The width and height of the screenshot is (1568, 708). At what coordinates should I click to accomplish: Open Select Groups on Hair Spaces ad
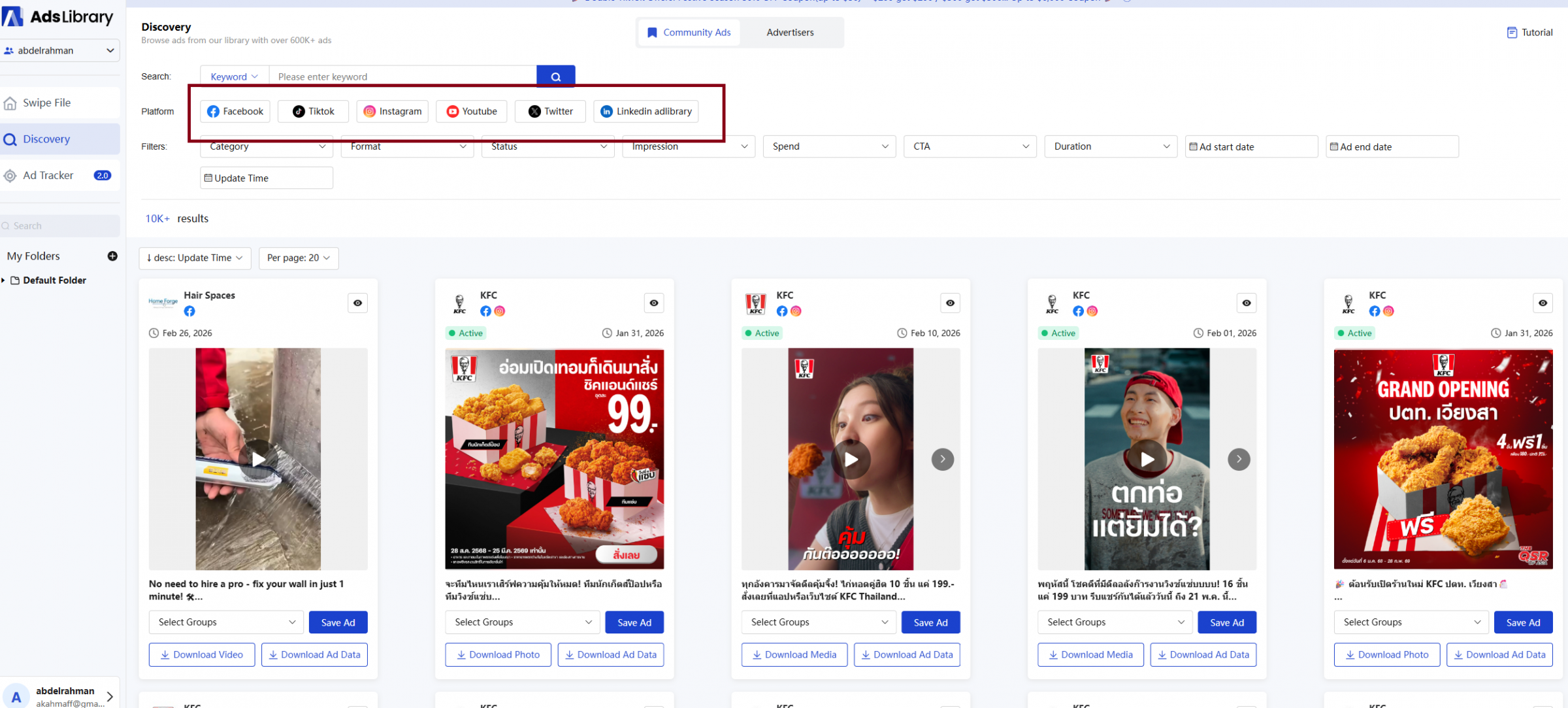(x=226, y=622)
